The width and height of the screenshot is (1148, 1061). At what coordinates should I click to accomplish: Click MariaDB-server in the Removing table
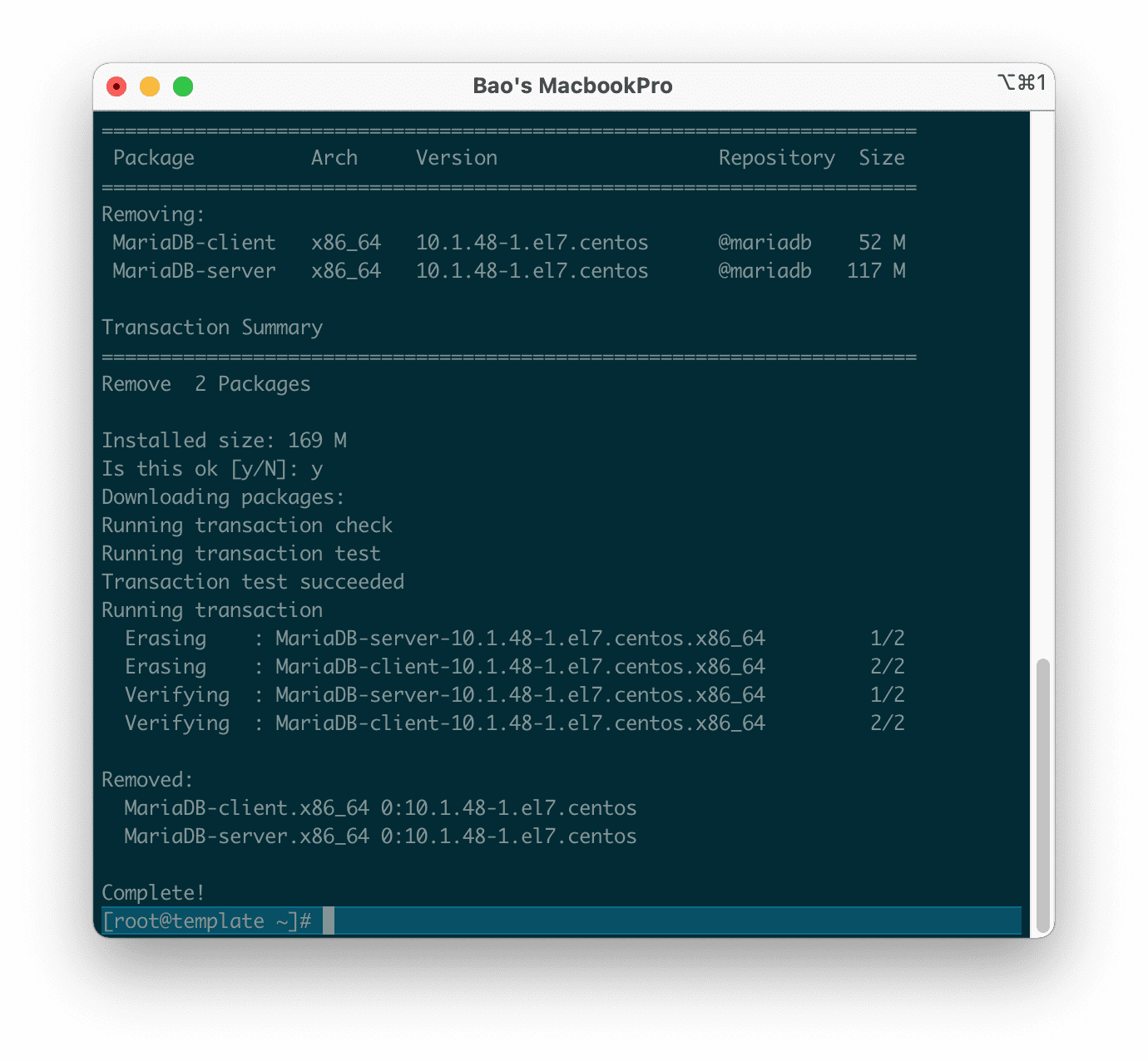tap(194, 271)
